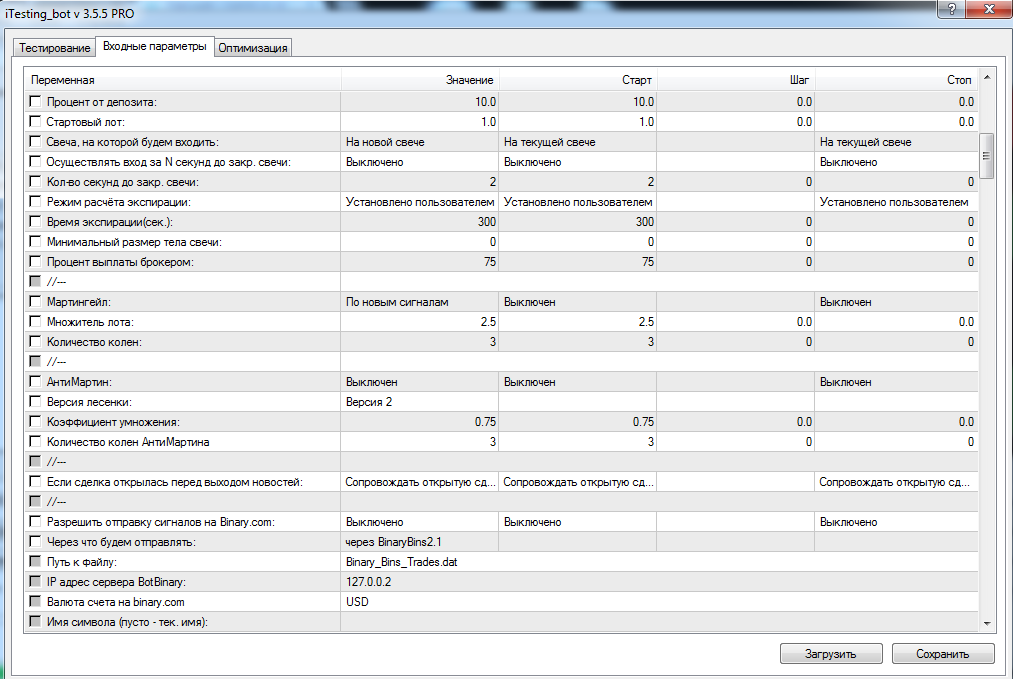Check the 'Время экспирации(сек.)' checkbox
This screenshot has height=679, width=1013.
coord(36,222)
